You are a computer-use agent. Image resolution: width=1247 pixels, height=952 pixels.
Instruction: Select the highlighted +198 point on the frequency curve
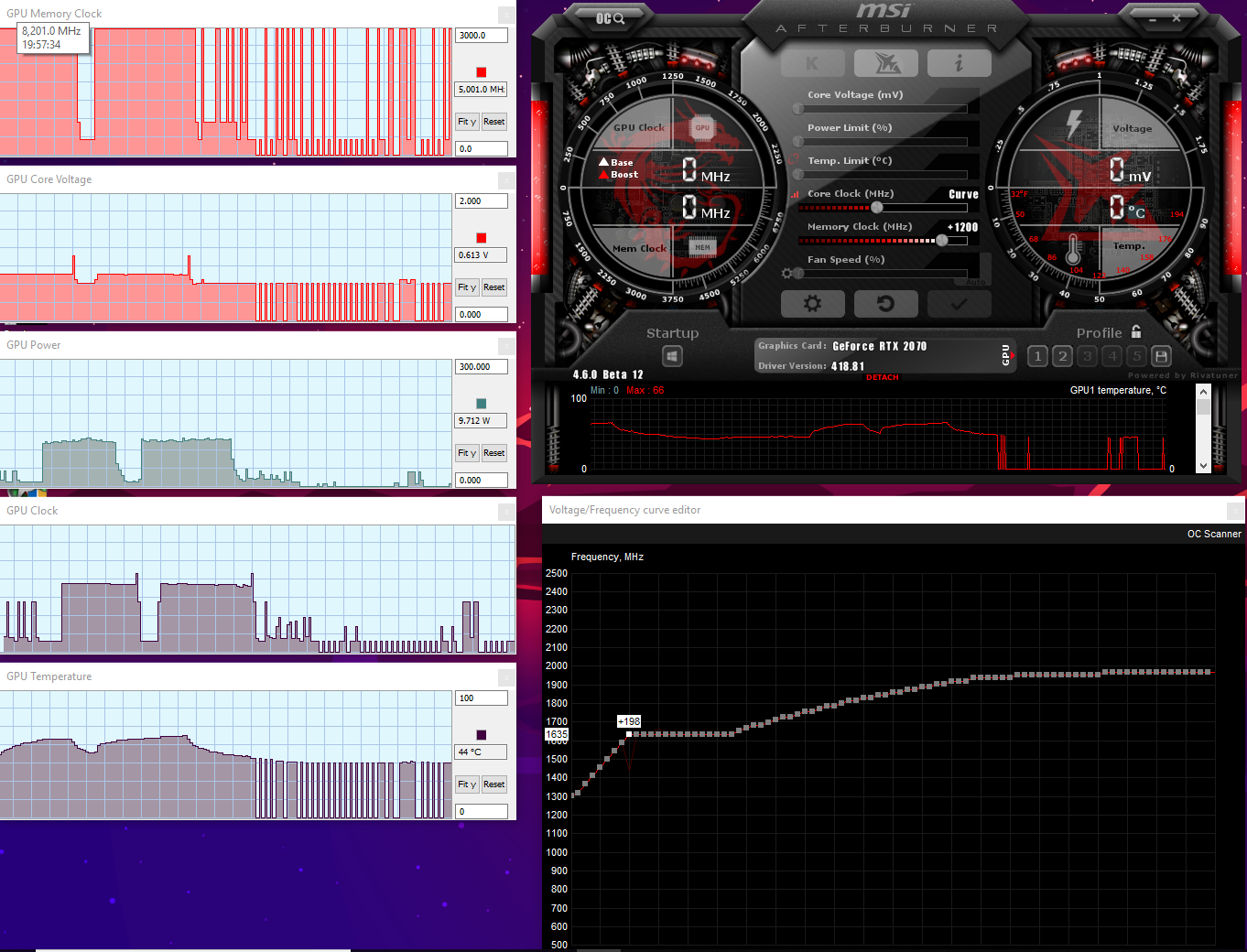point(629,734)
